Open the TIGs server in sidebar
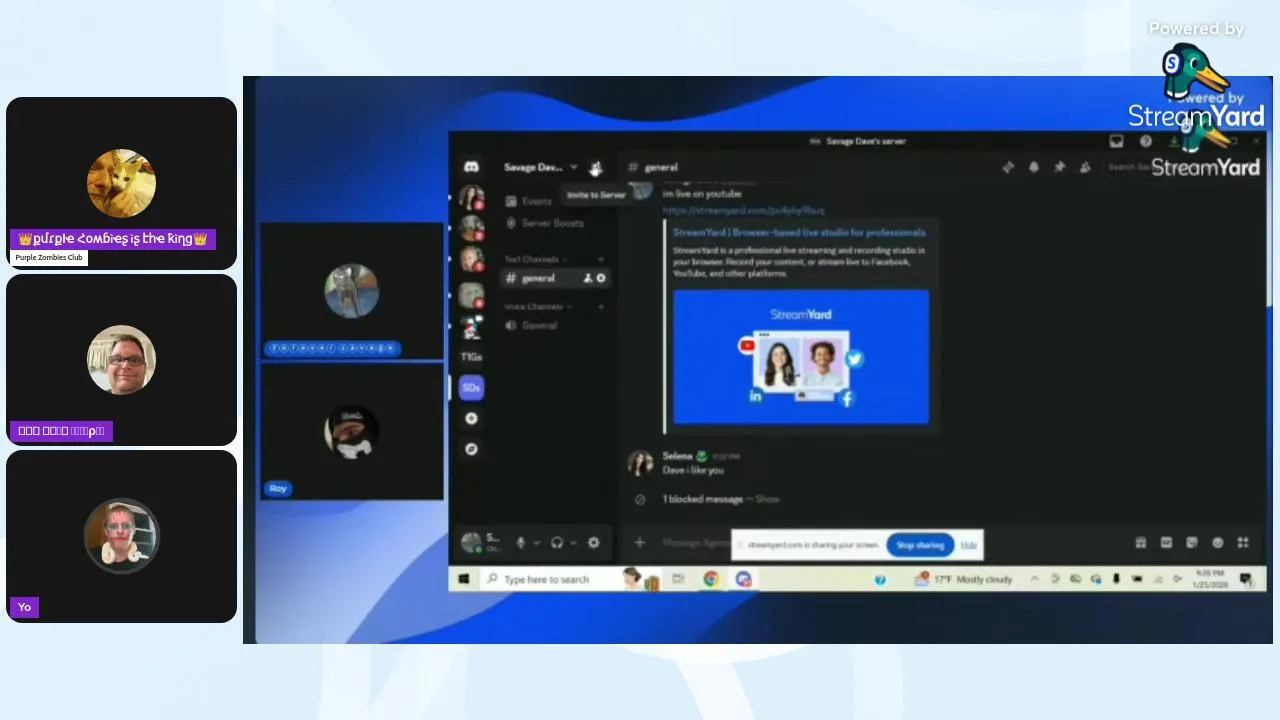1280x720 pixels. (x=471, y=357)
